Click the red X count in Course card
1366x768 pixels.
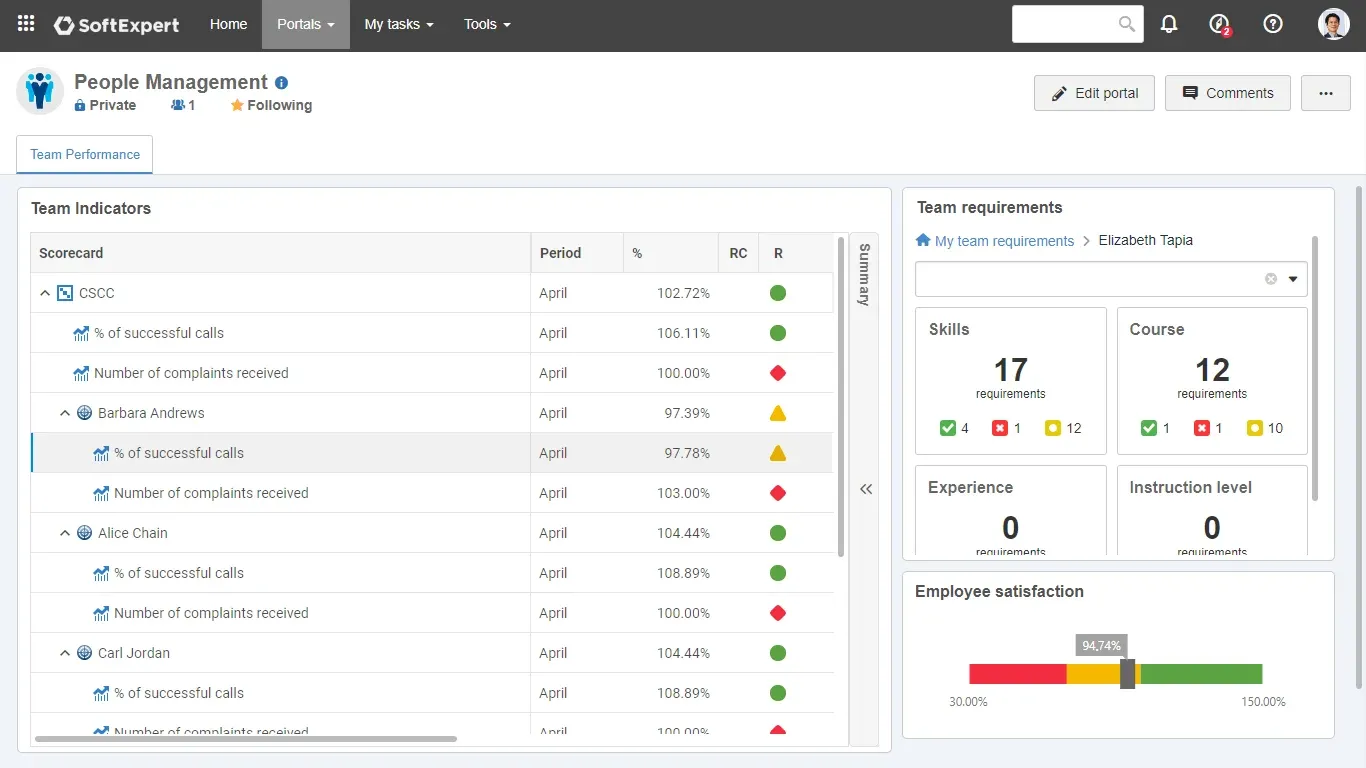(1208, 428)
